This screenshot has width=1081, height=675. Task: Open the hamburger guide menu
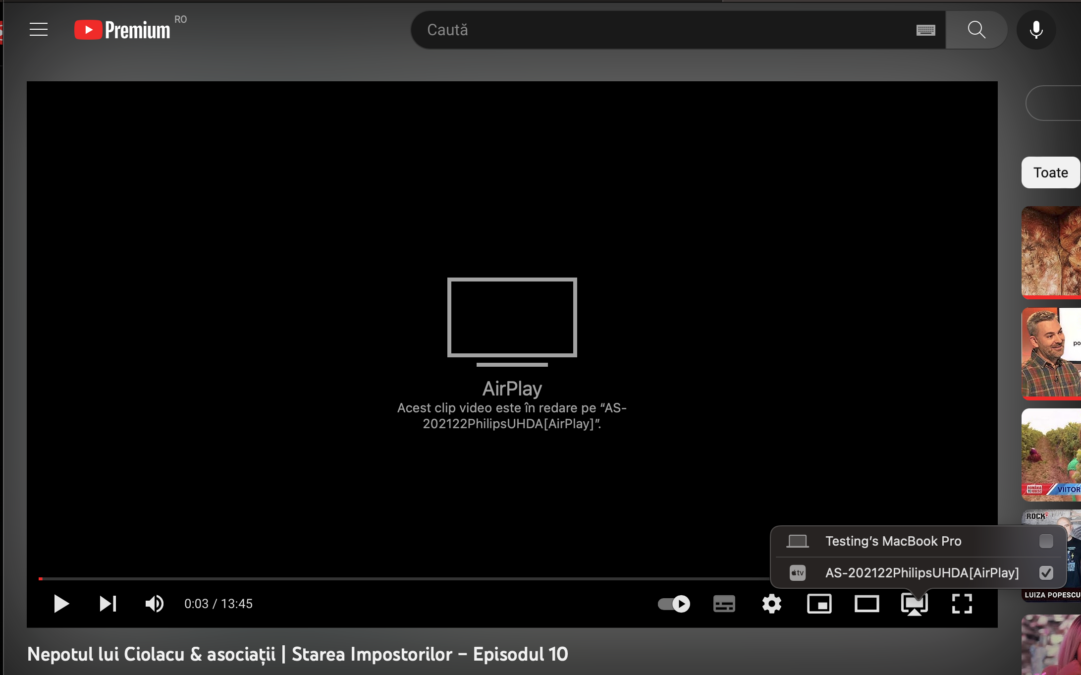[38, 29]
